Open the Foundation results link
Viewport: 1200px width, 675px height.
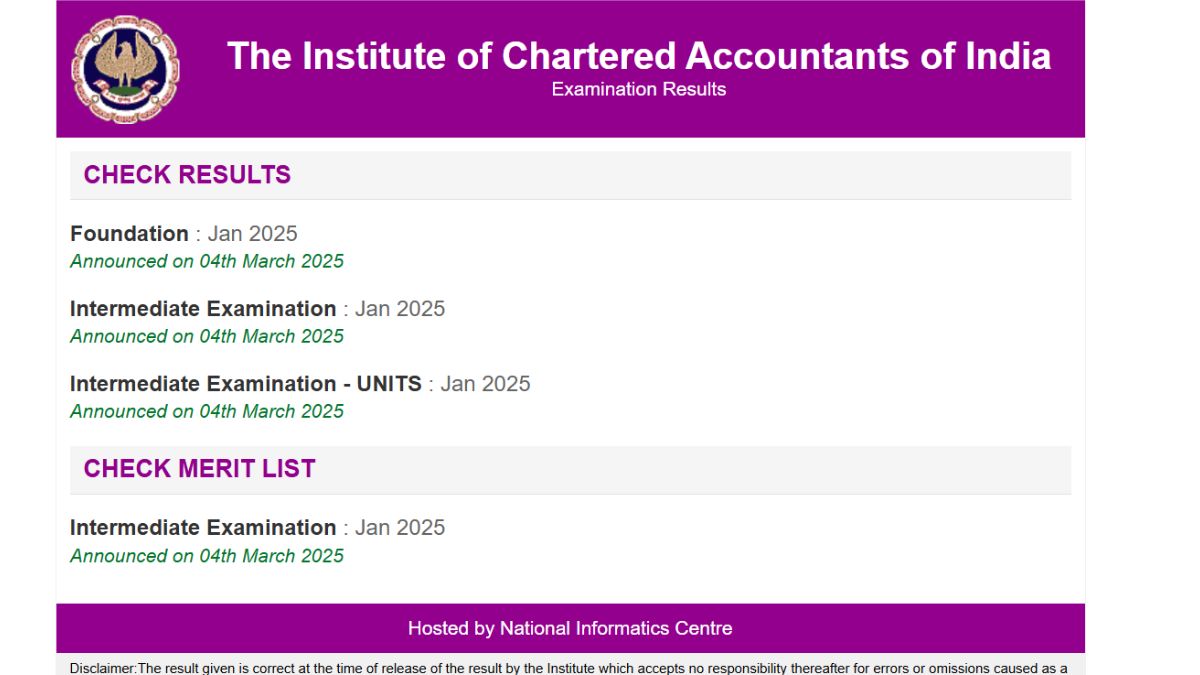pyautogui.click(x=129, y=234)
